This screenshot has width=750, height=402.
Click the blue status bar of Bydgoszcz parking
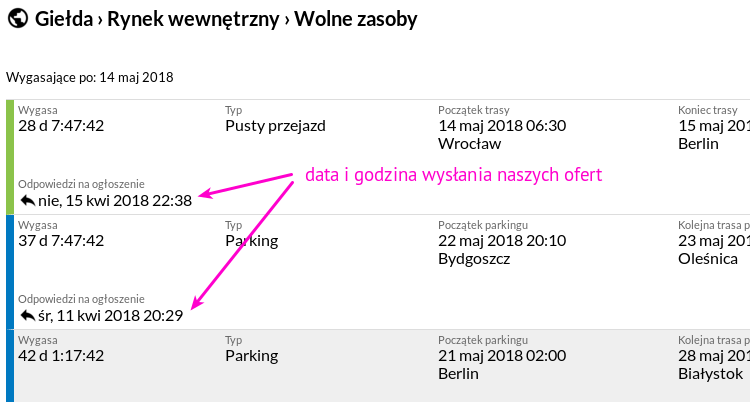(x=10, y=272)
